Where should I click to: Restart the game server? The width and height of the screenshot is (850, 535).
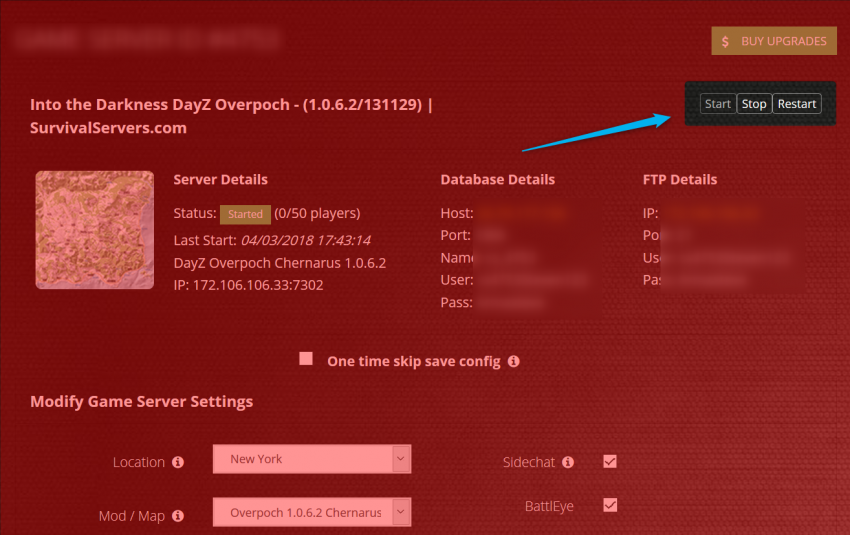tap(797, 104)
